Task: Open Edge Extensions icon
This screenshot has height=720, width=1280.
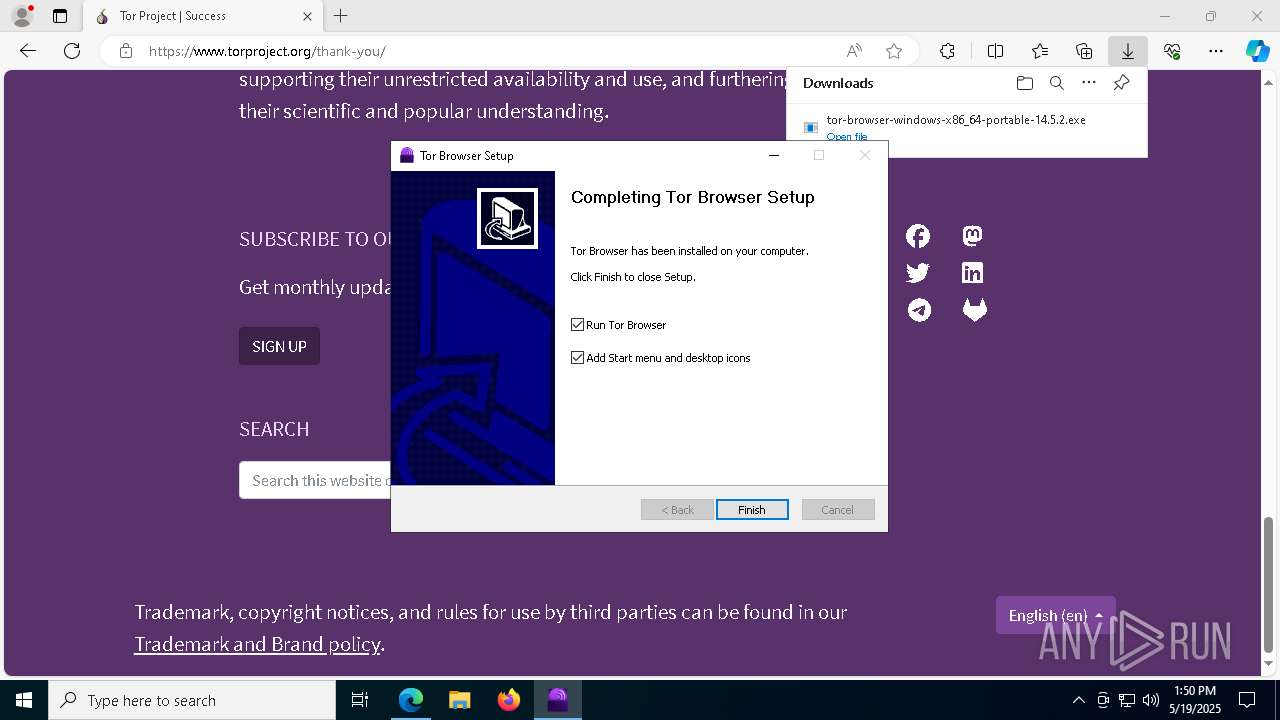Action: (947, 51)
